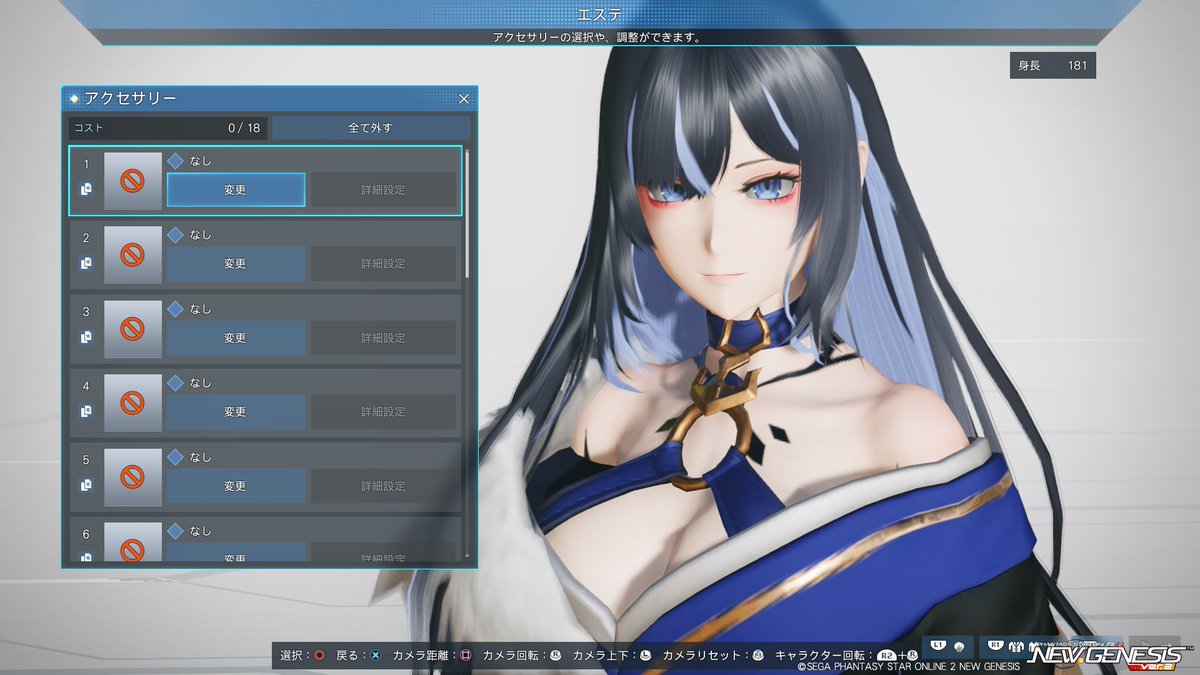
Task: Click 変更 for accessory slot 5
Action: pos(236,486)
